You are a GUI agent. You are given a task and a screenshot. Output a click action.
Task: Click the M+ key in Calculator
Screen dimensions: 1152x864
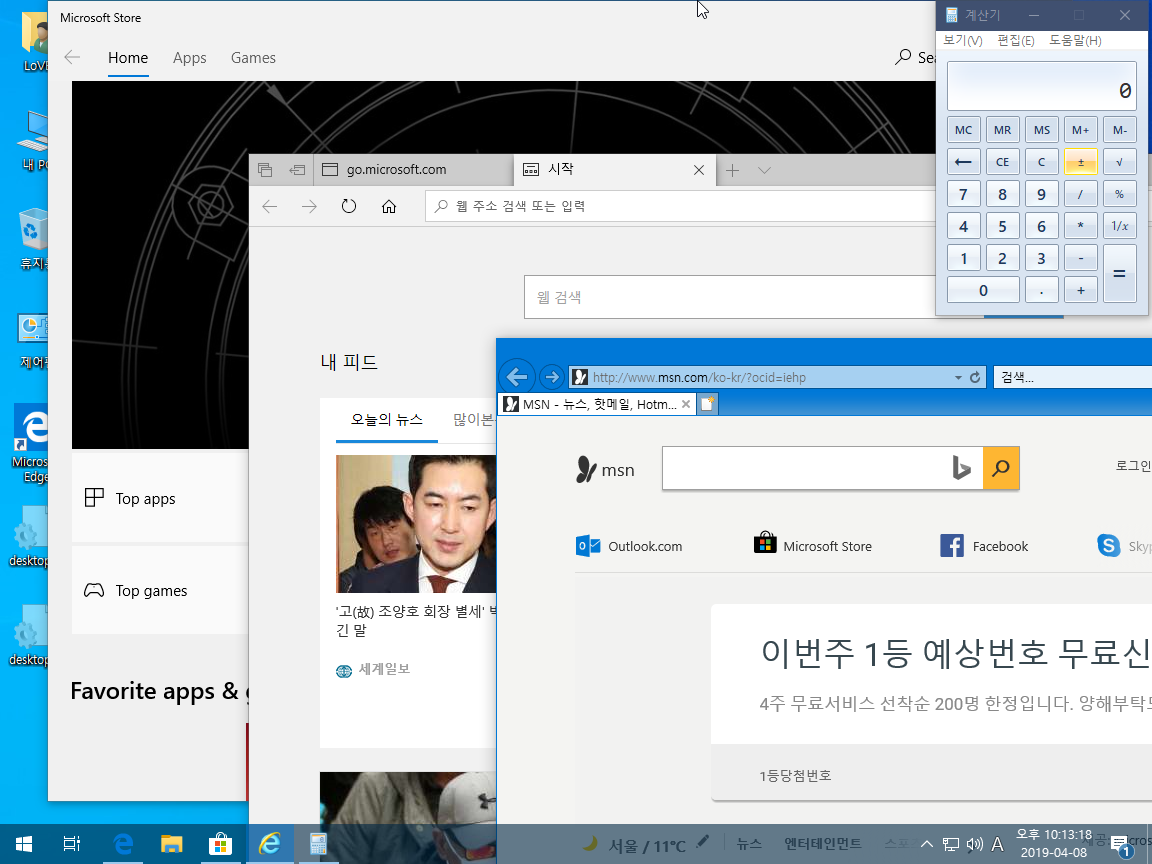(1080, 130)
